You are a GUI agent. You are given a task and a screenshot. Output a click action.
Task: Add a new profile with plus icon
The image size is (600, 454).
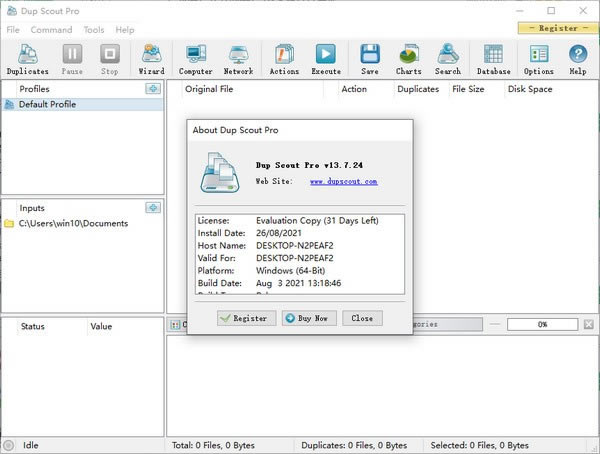[x=153, y=89]
